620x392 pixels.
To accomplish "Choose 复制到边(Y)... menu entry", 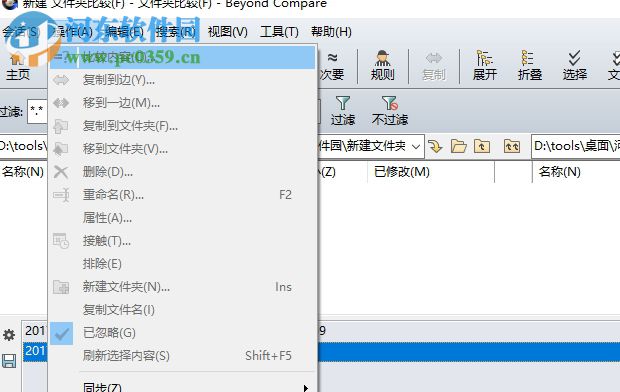I will 182,80.
